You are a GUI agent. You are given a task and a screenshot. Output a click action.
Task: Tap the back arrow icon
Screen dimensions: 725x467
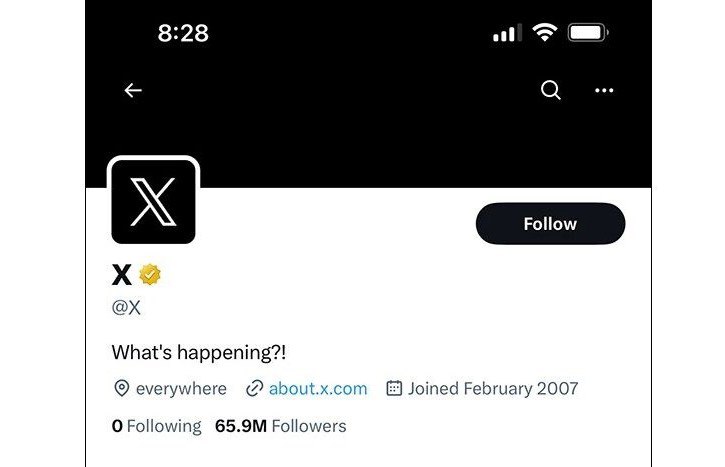pos(133,91)
